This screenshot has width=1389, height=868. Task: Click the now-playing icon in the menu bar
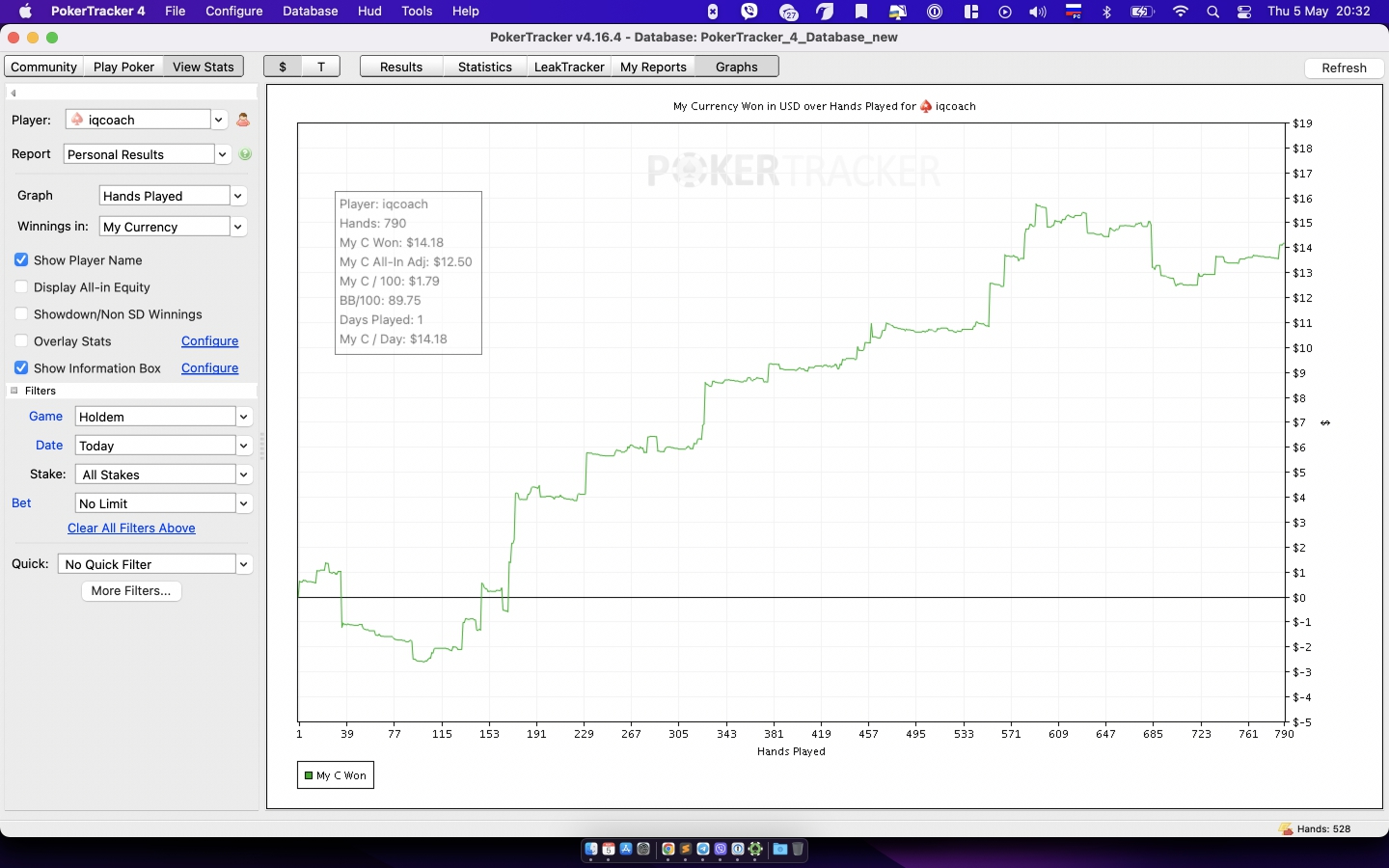tap(1005, 12)
